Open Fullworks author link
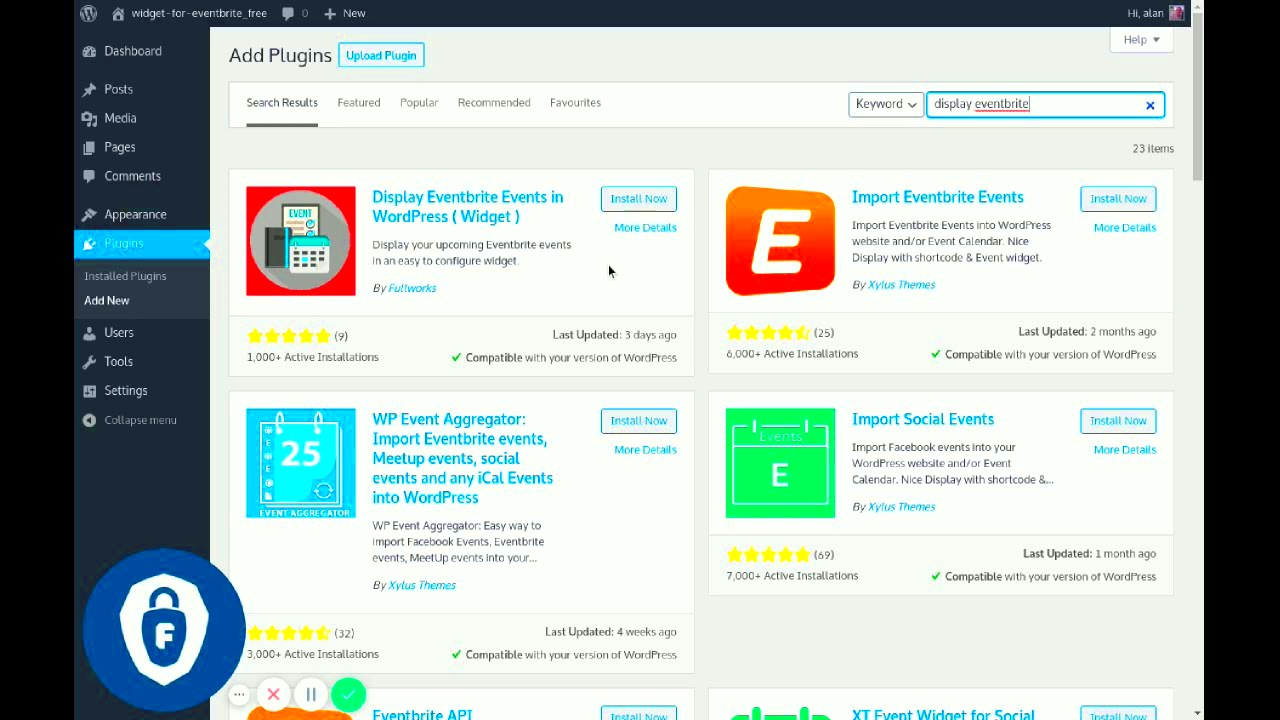 412,288
